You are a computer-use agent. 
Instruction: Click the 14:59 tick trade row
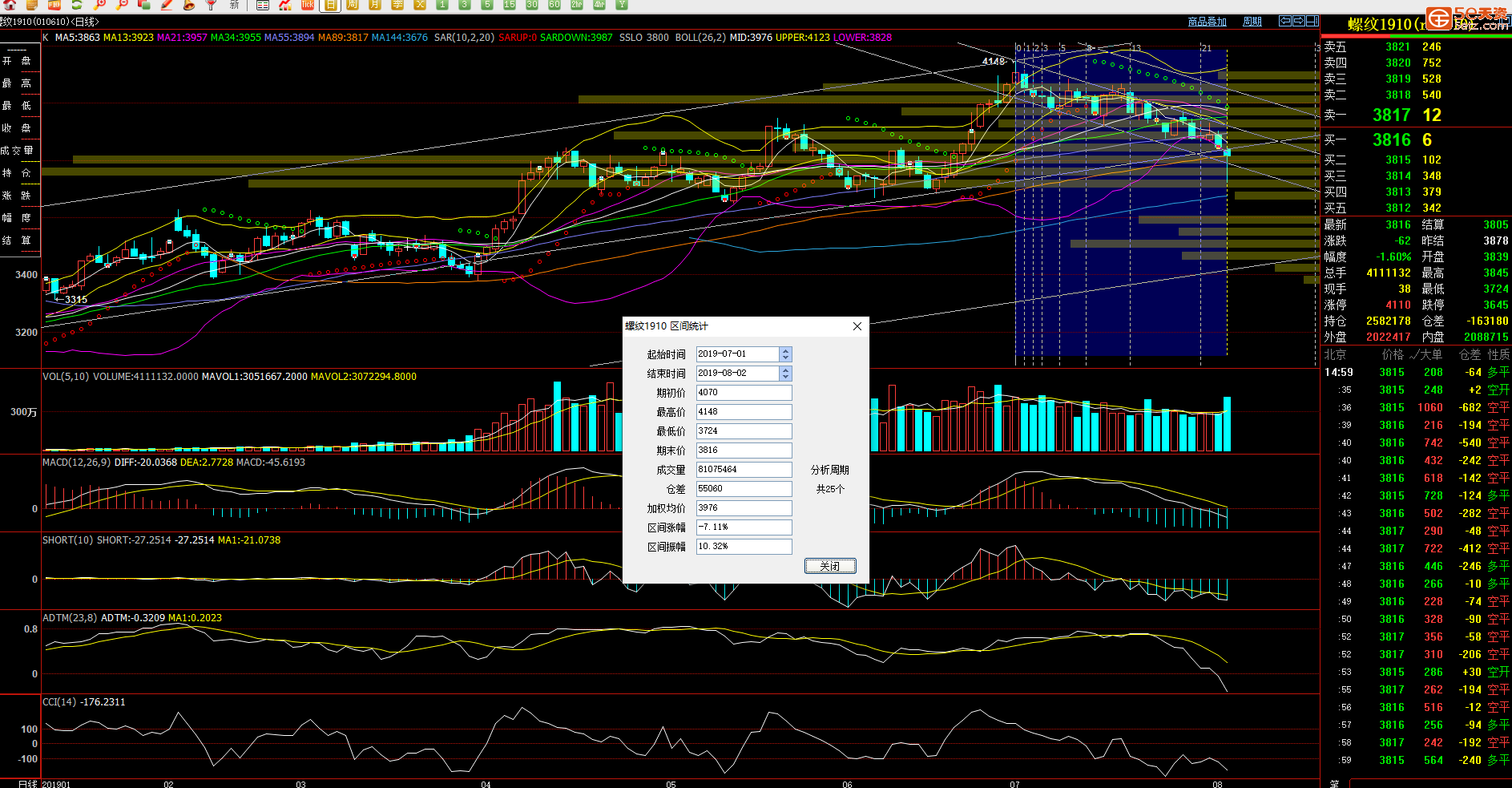point(1415,373)
